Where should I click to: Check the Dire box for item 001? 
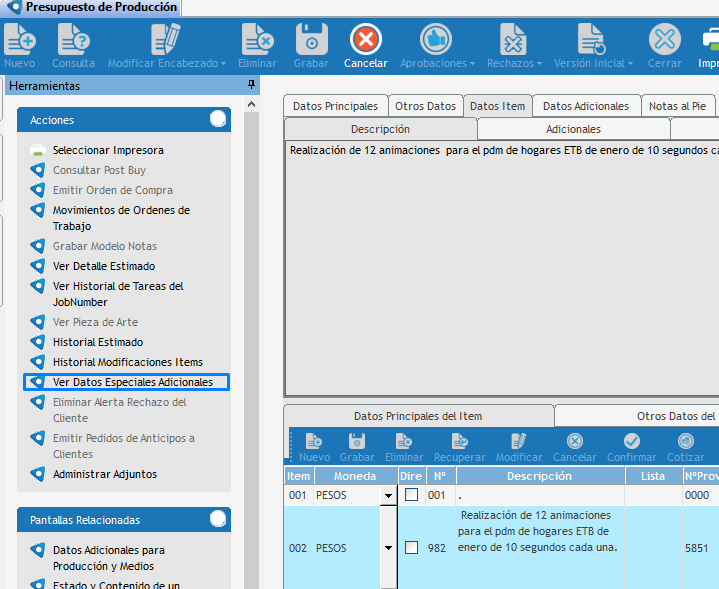(411, 495)
